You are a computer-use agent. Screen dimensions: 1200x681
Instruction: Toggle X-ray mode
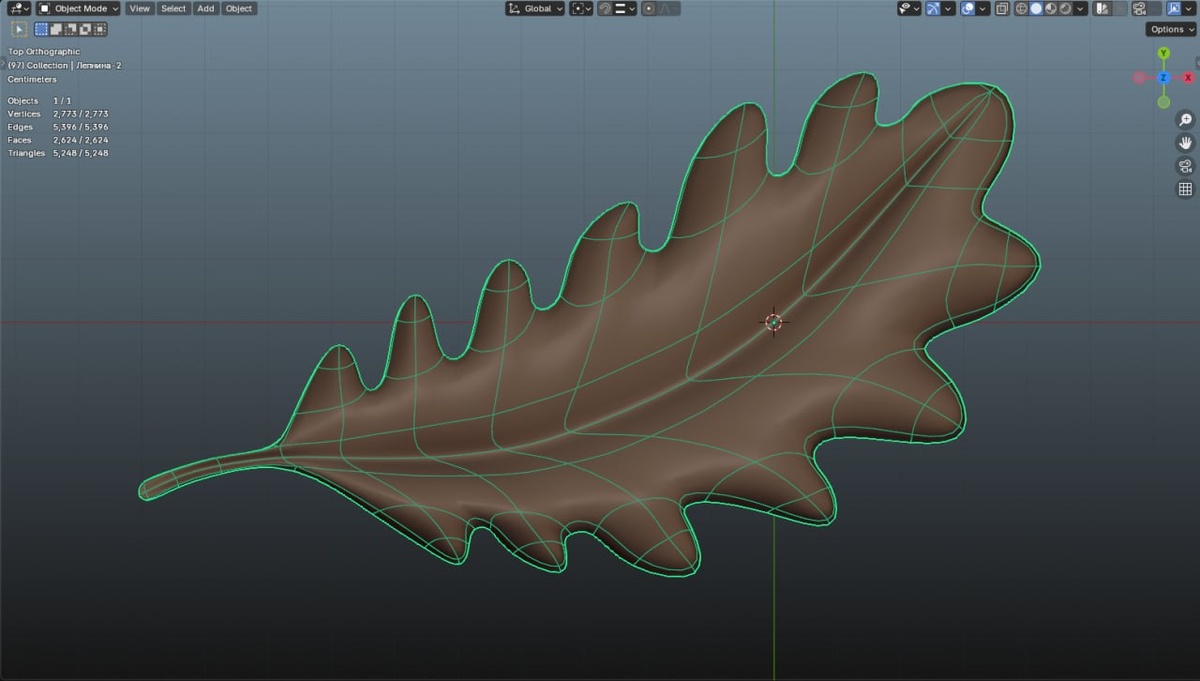tap(1002, 8)
